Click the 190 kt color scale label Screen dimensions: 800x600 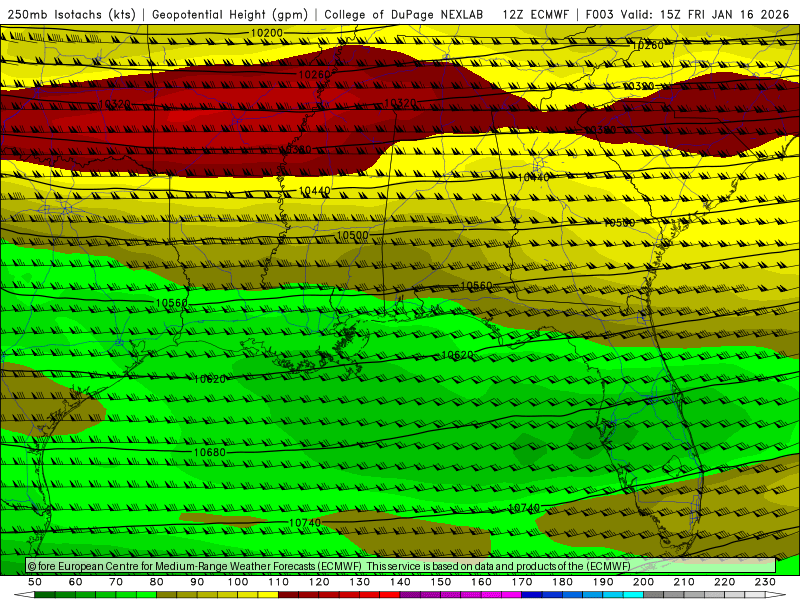pyautogui.click(x=603, y=582)
